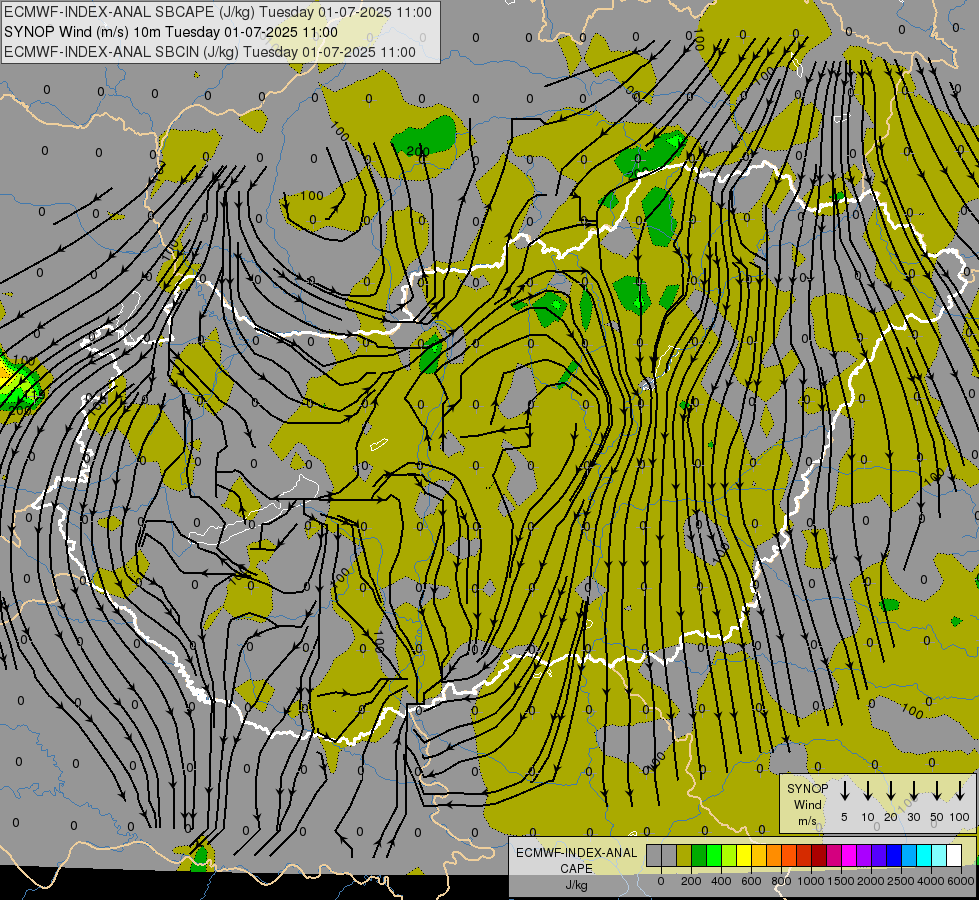Click the SYNOP label in wind legend
This screenshot has width=979, height=900.
coord(807,789)
